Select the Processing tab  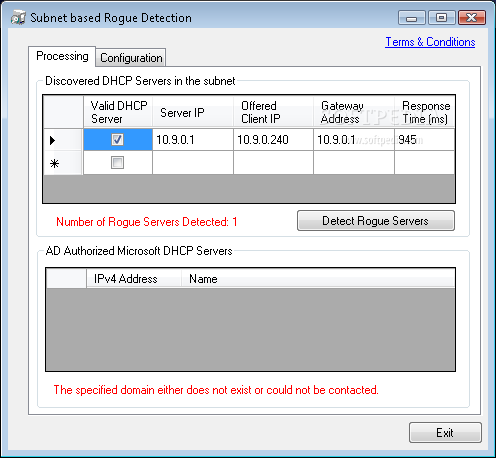[x=62, y=56]
